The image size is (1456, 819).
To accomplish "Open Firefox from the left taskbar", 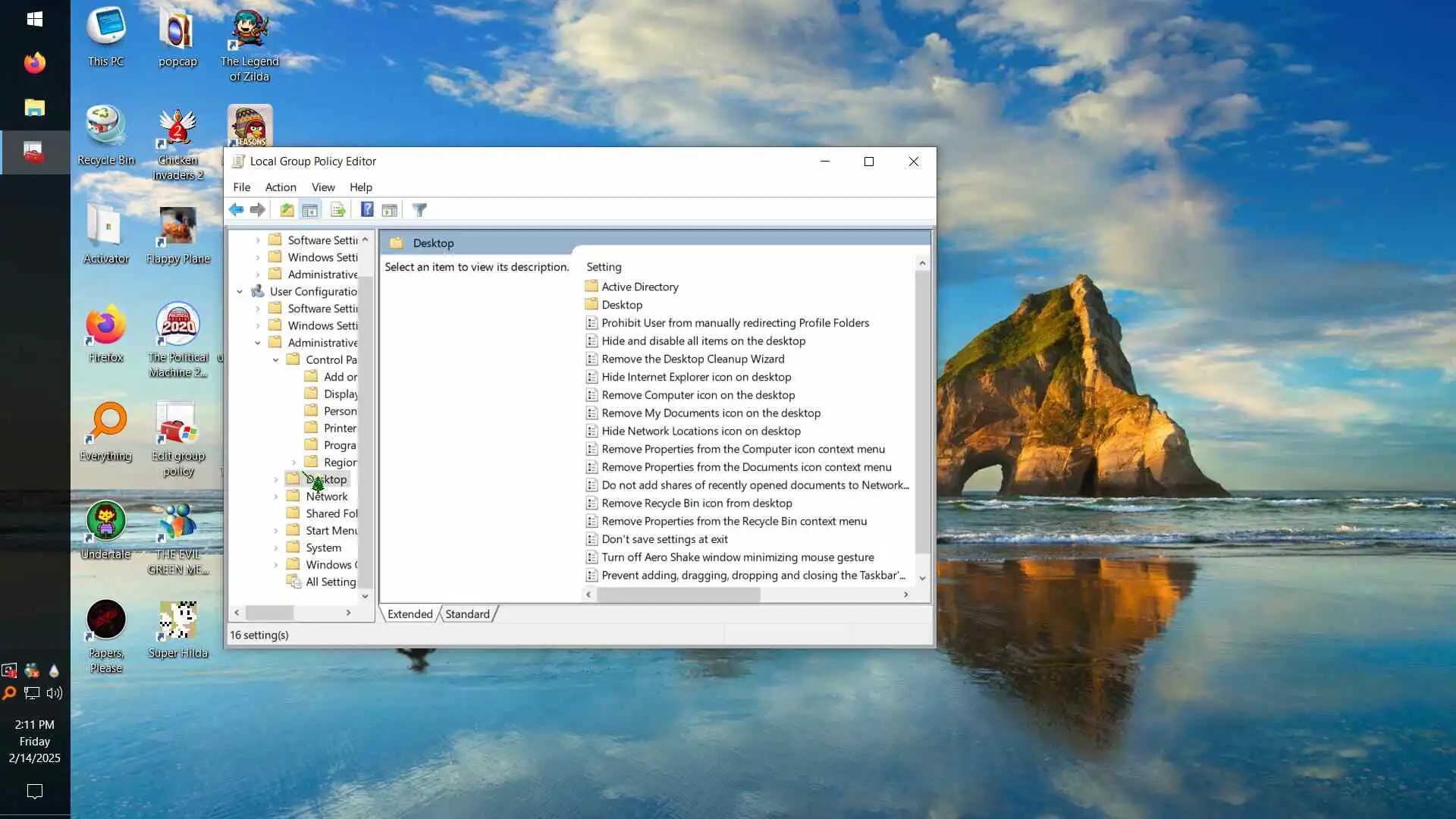I will pyautogui.click(x=34, y=63).
